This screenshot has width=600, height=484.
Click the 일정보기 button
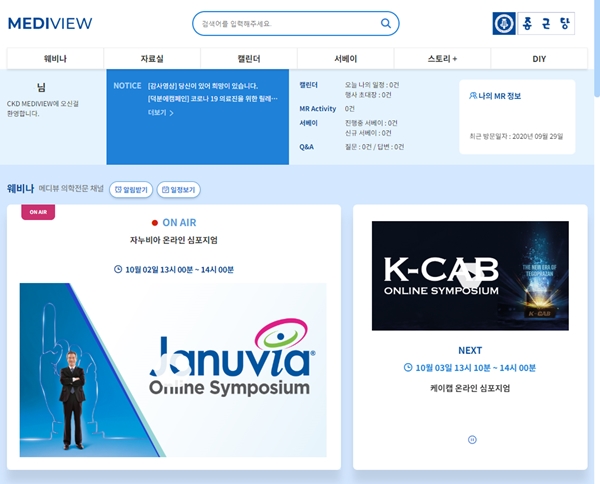pyautogui.click(x=179, y=190)
